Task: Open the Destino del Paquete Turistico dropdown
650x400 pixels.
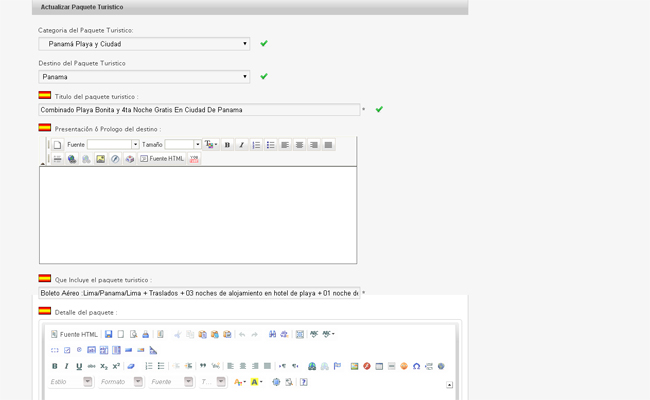Action: click(144, 77)
